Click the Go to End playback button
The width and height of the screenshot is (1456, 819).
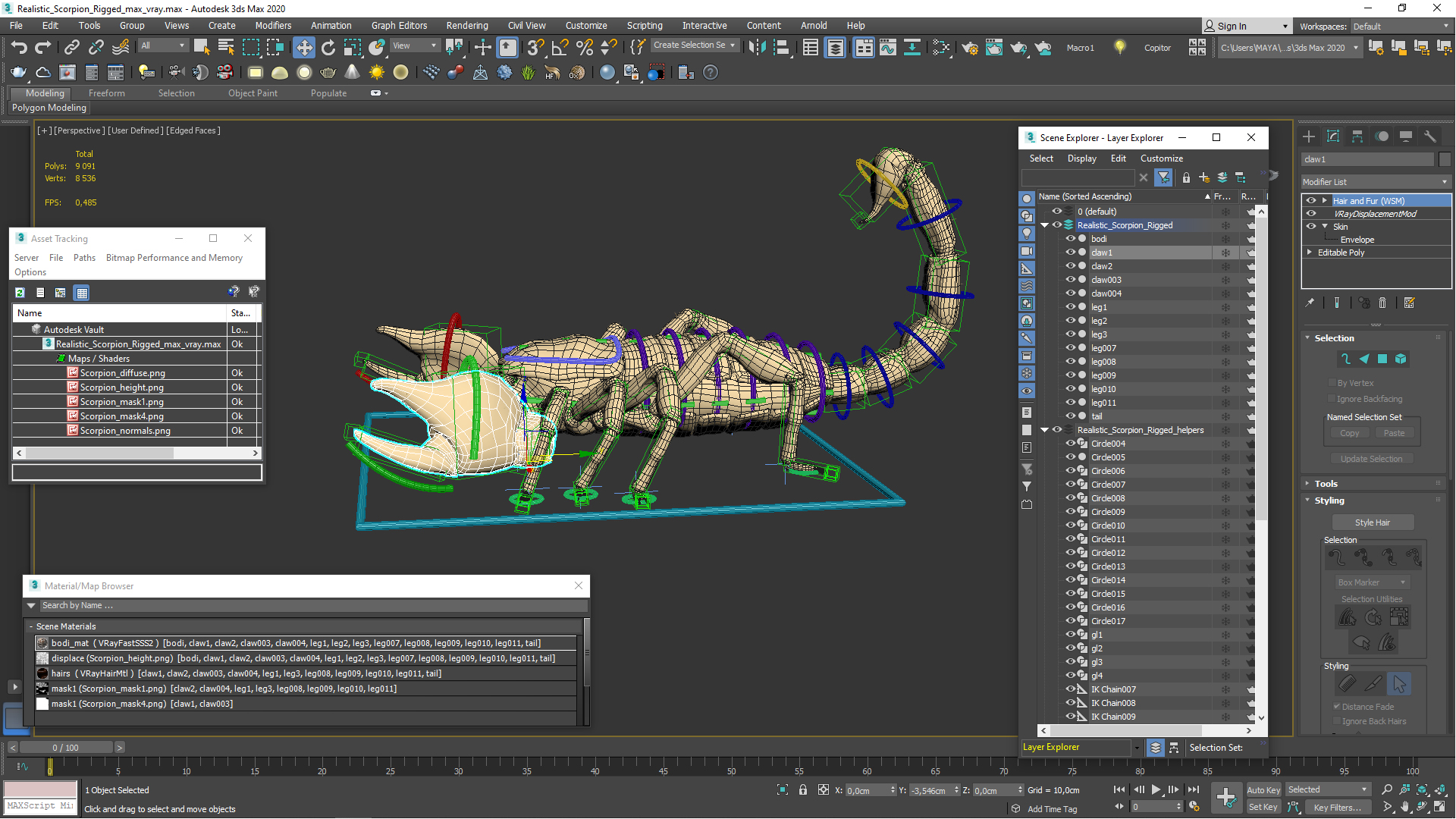coord(1193,789)
